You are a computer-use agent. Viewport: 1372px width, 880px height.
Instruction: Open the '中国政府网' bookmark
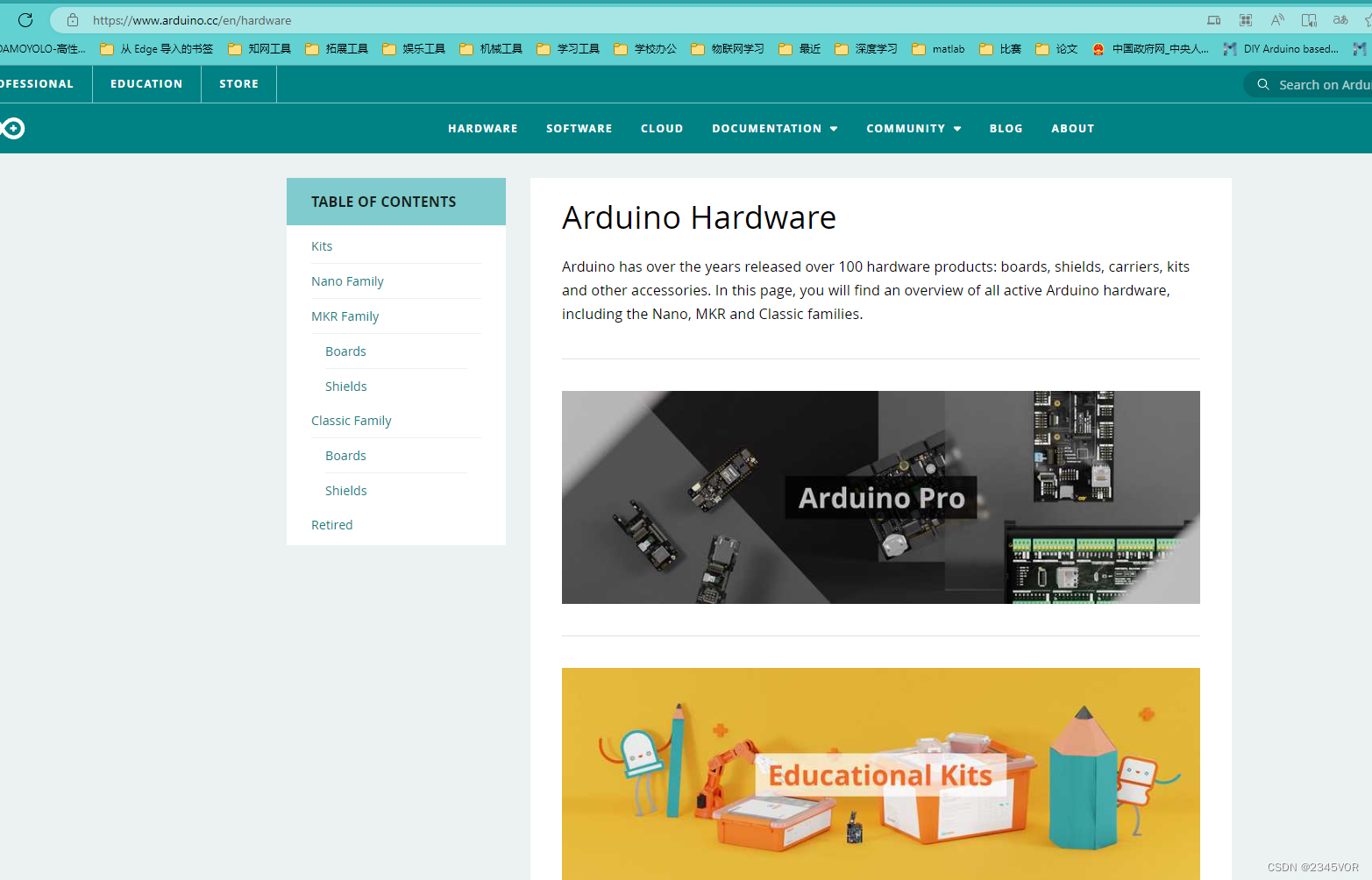1150,49
